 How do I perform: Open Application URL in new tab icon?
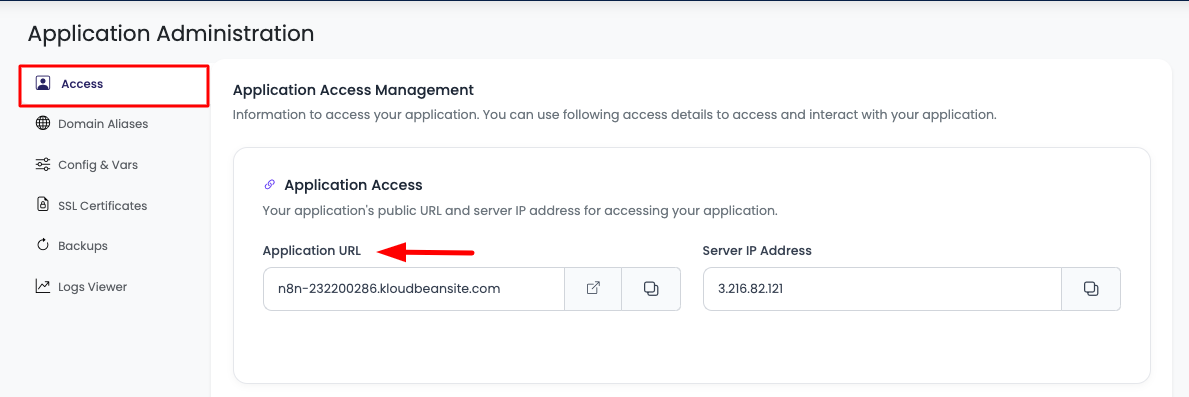pos(594,289)
